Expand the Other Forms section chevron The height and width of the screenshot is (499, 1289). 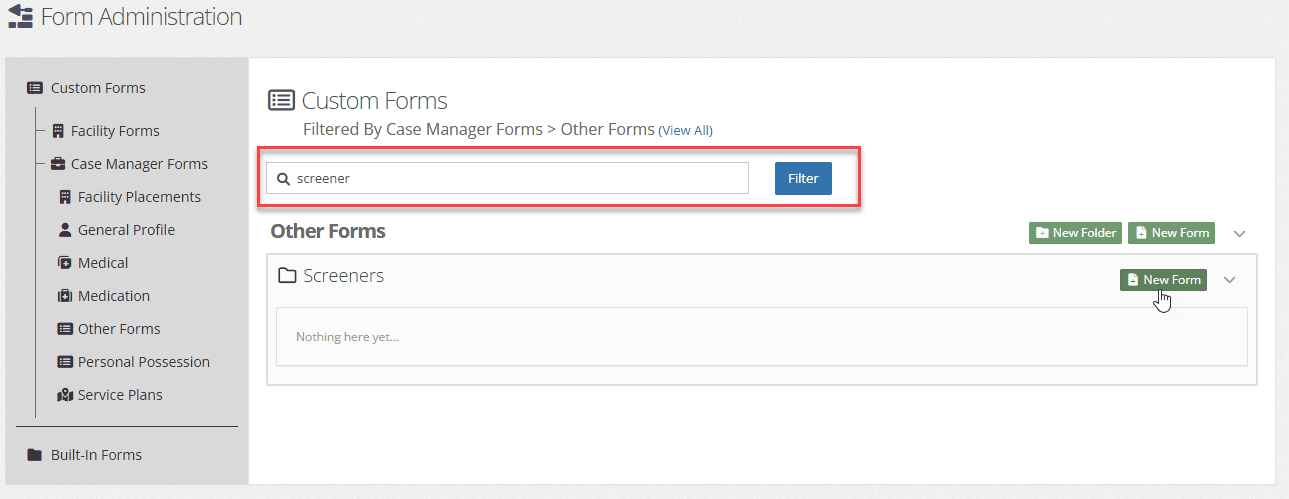1239,233
